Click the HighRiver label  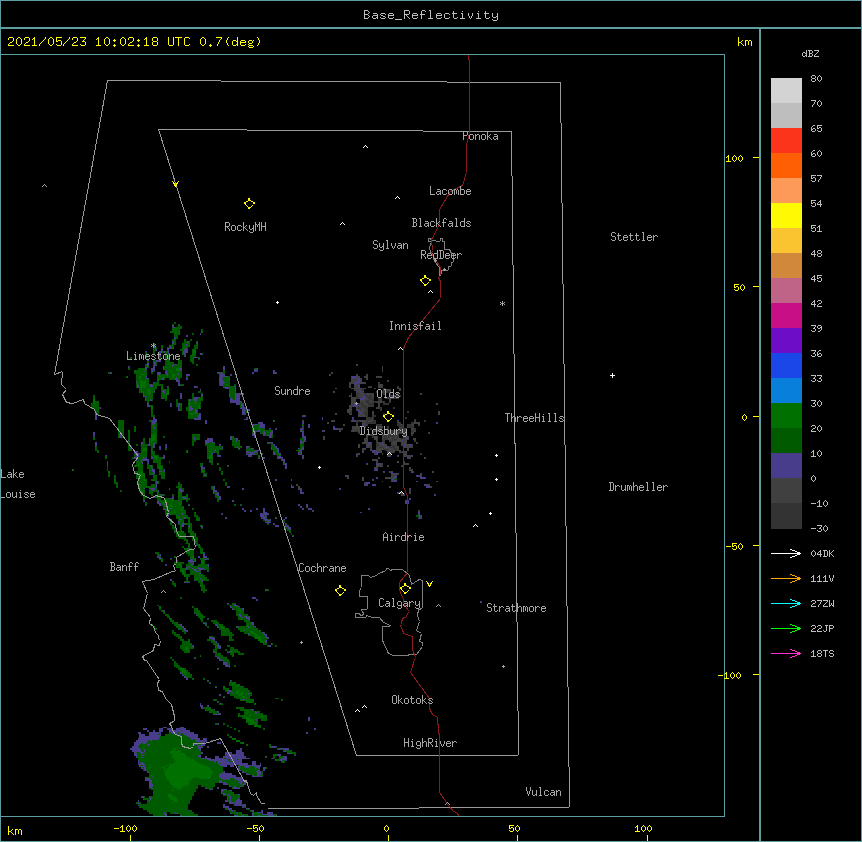point(430,743)
